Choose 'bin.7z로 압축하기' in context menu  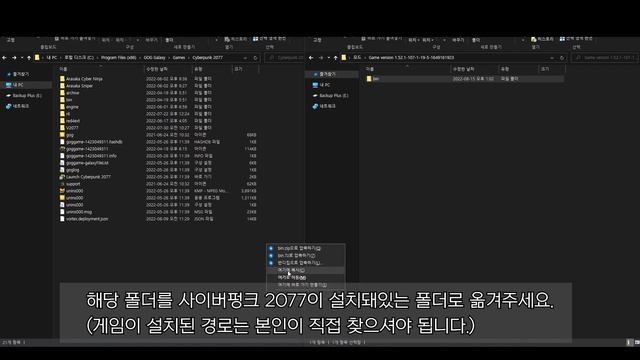(306, 256)
